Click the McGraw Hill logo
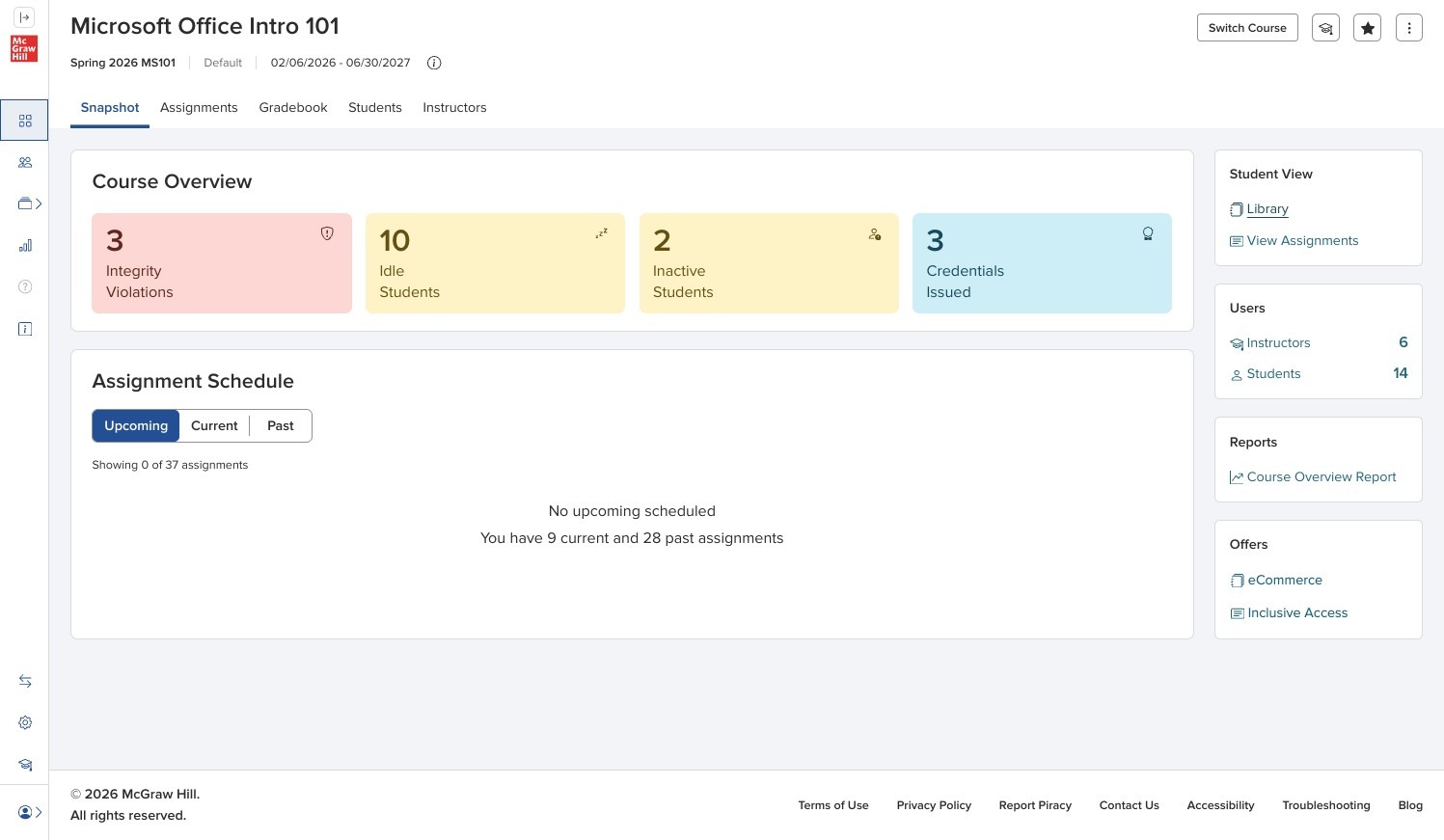Viewport: 1444px width, 840px height. click(x=24, y=48)
